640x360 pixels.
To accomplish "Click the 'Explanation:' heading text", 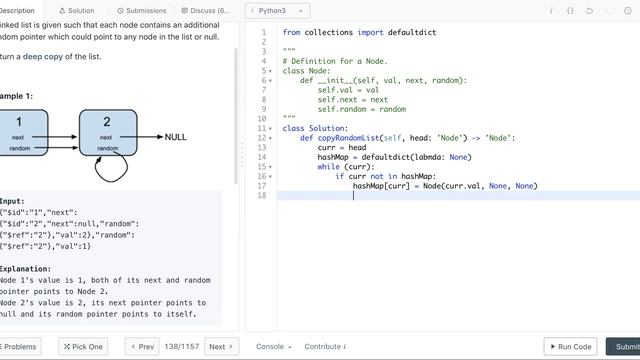I will point(25,269).
